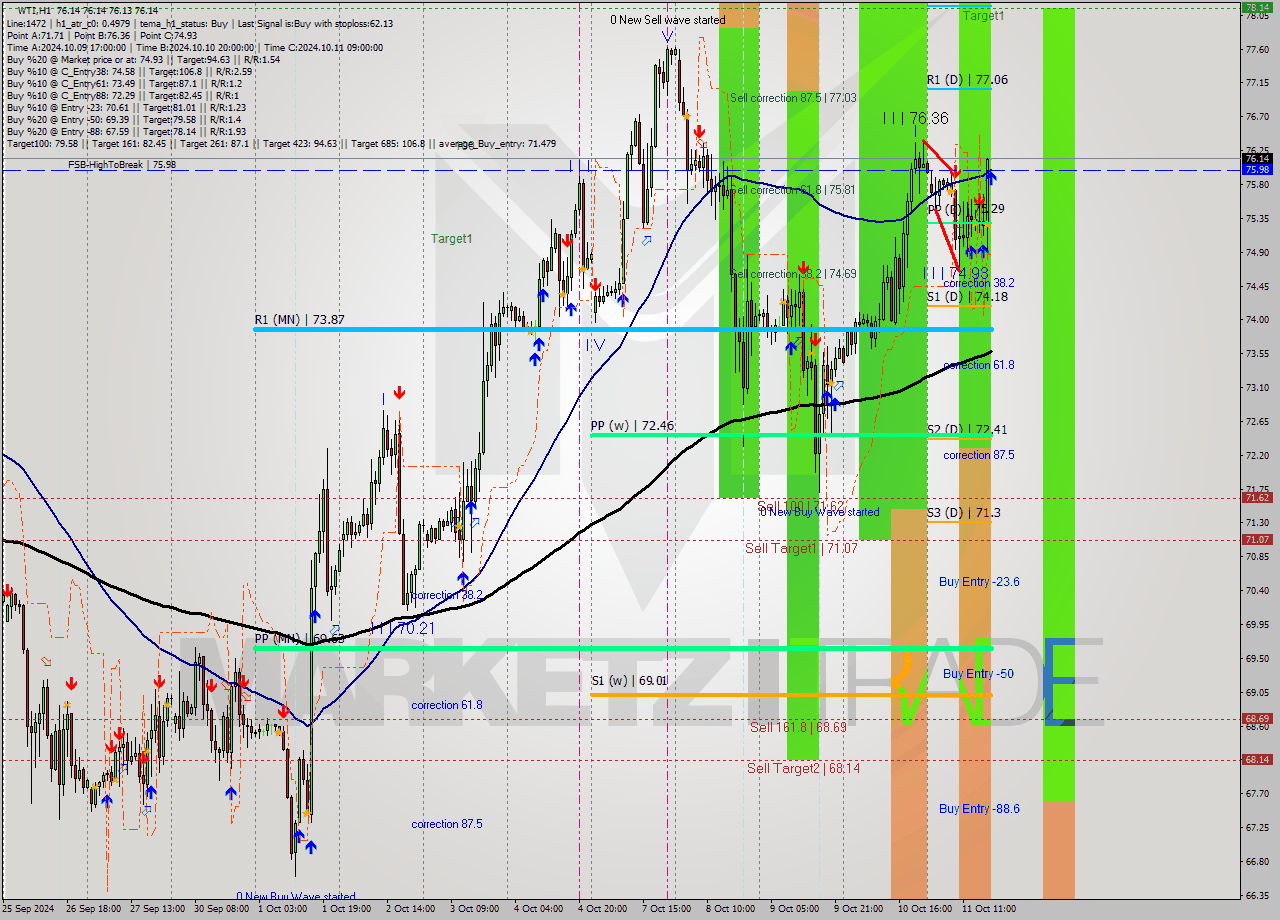
Task: Click the 'Buy Entry -88.6' label
Action: point(979,808)
